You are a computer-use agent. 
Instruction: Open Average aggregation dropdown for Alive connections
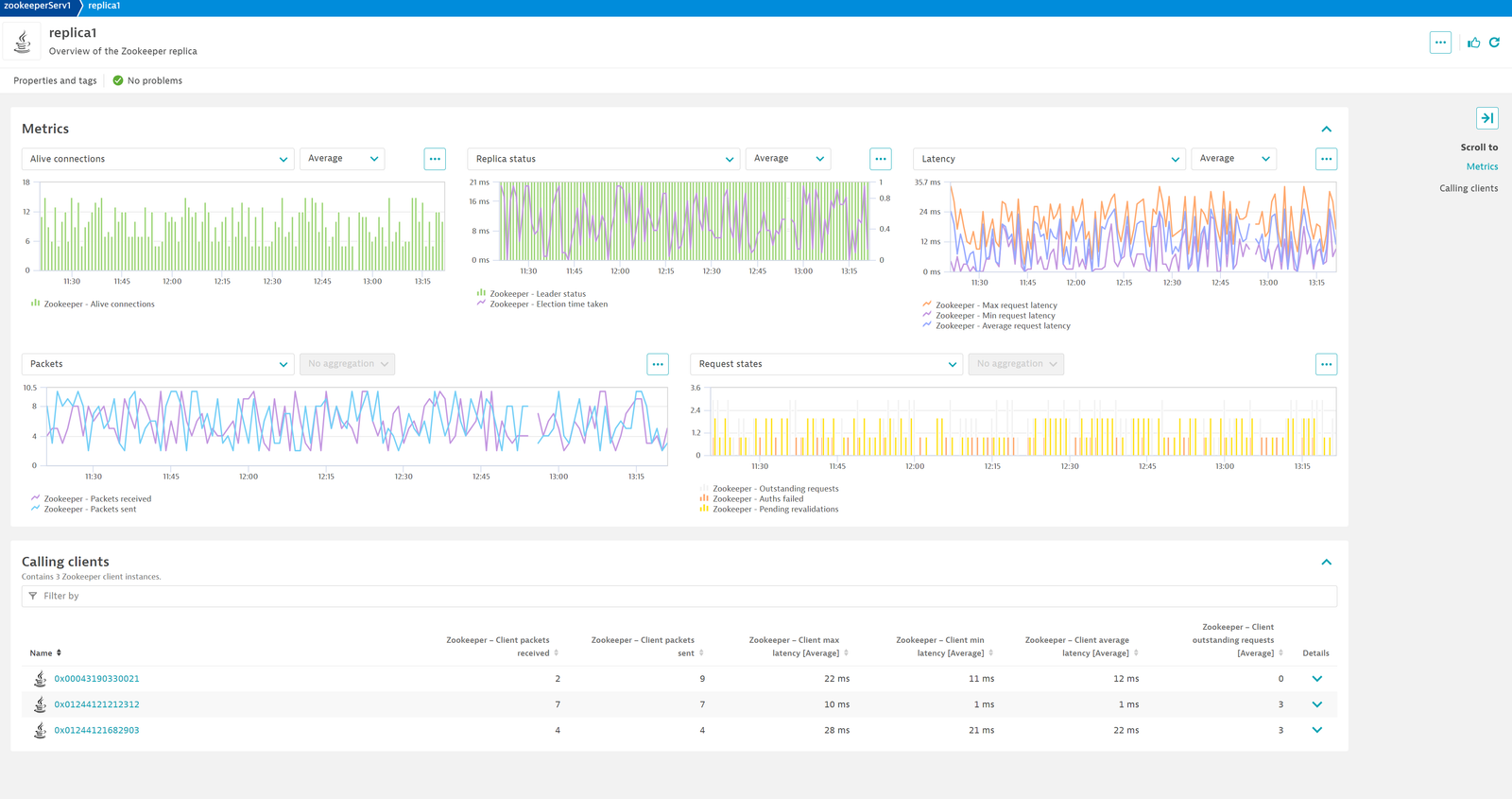tap(343, 159)
